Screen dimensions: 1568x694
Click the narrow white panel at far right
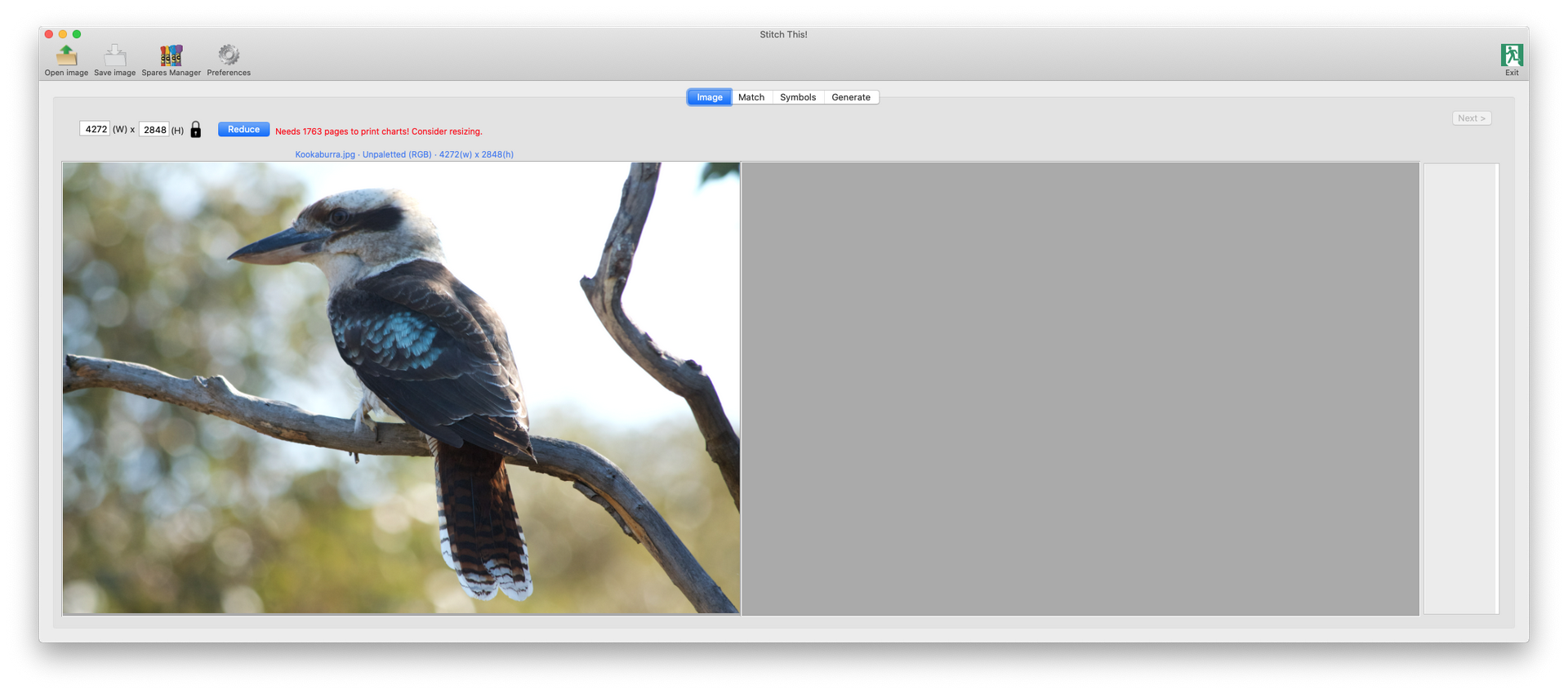coord(1460,388)
